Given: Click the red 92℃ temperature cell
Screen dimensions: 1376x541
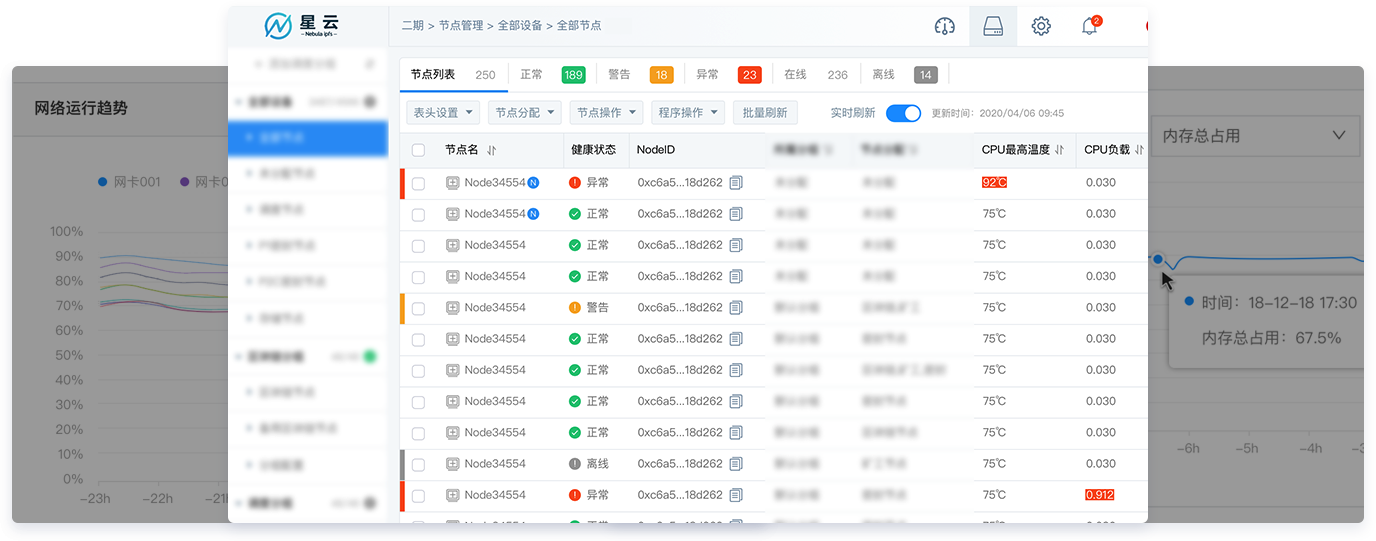Looking at the screenshot, I should coord(994,183).
